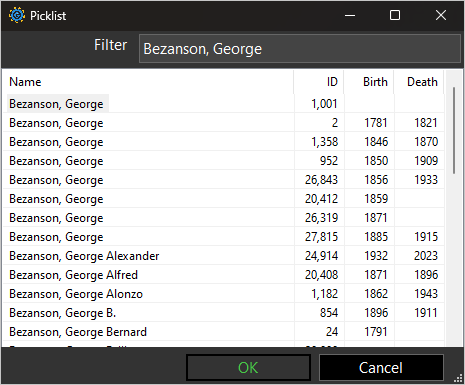Confirm selection with the OK button

tap(248, 368)
